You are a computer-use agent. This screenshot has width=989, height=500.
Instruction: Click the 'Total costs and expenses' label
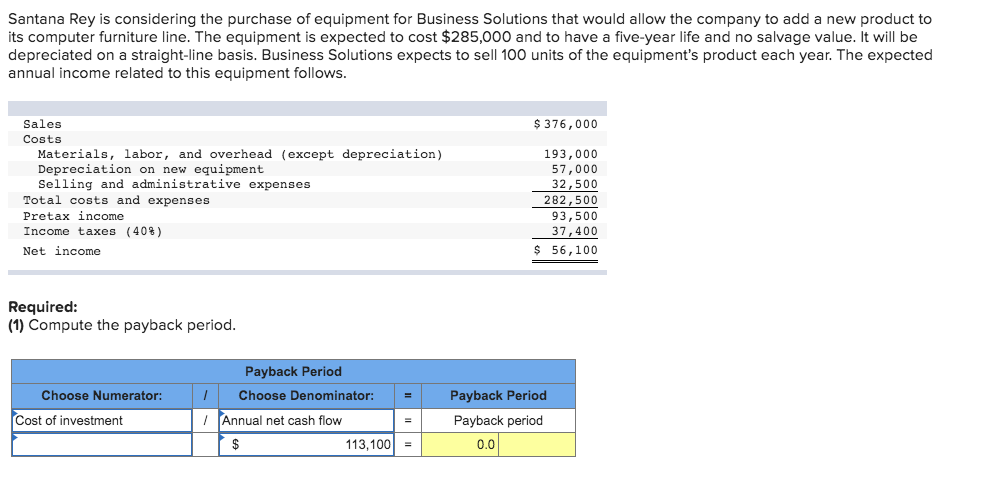(116, 200)
